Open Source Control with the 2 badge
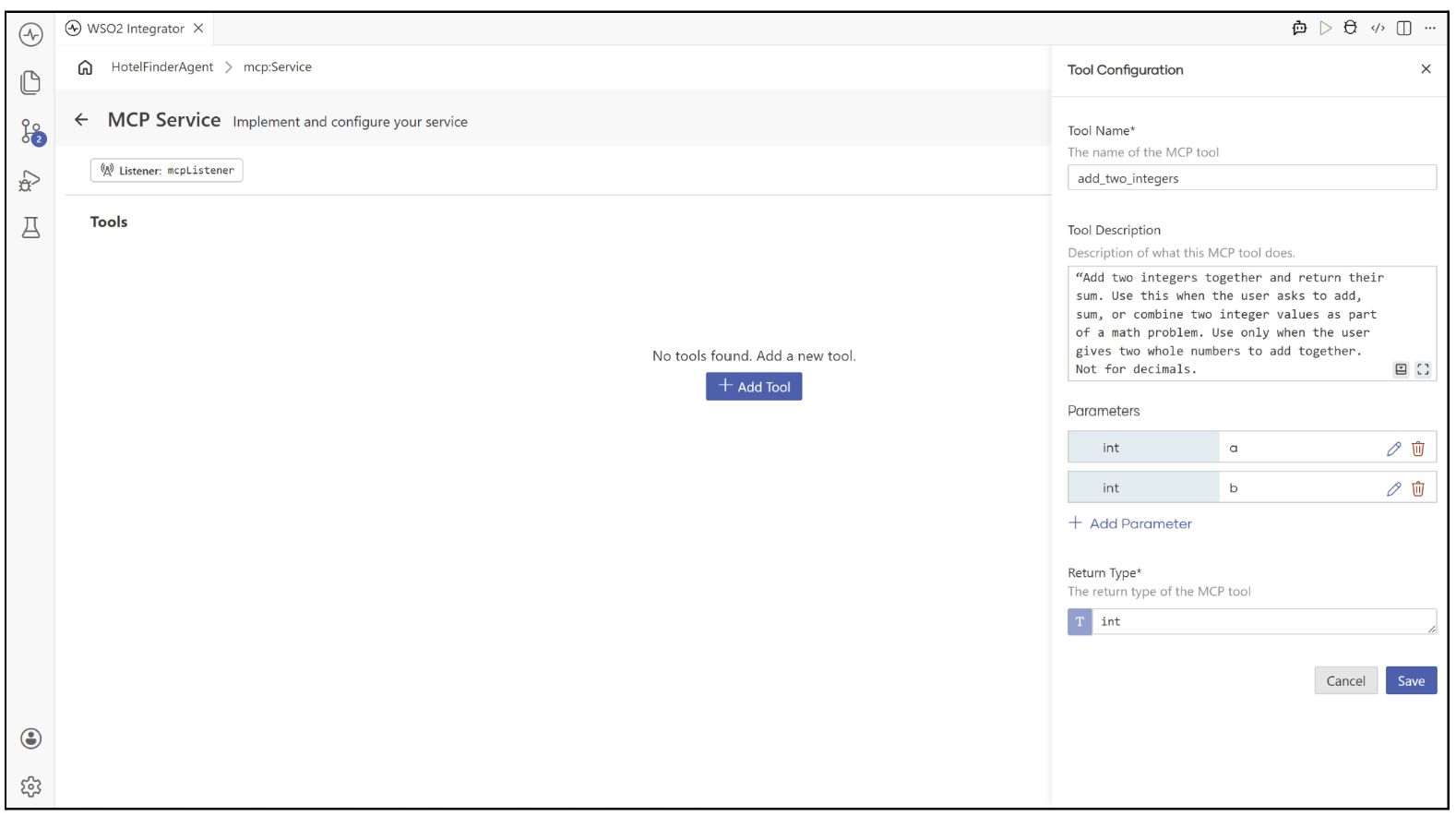 coord(31,132)
